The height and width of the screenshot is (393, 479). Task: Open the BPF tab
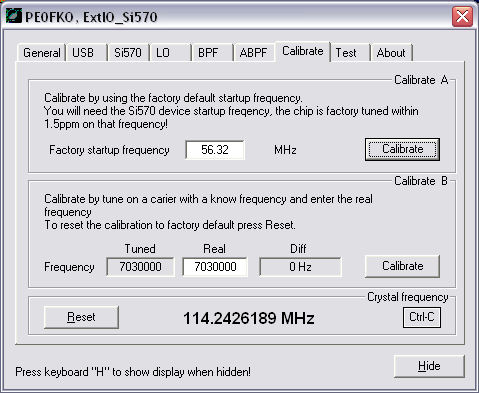tap(212, 53)
